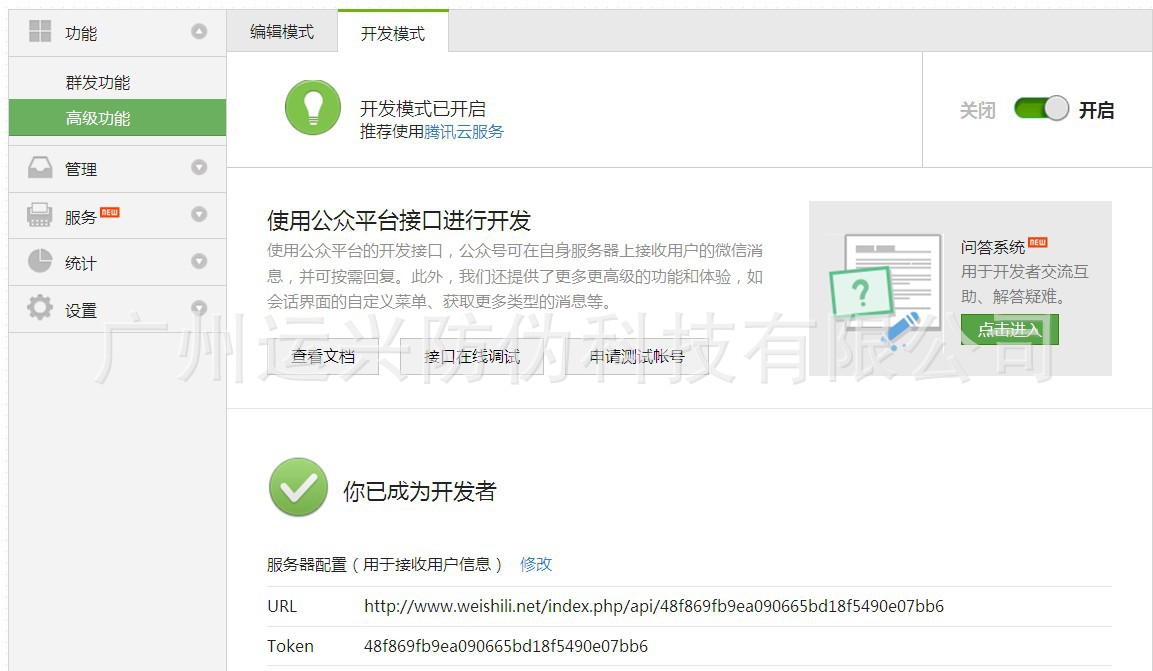Image resolution: width=1153 pixels, height=671 pixels.
Task: Click the 查看文档 button
Action: click(x=323, y=356)
